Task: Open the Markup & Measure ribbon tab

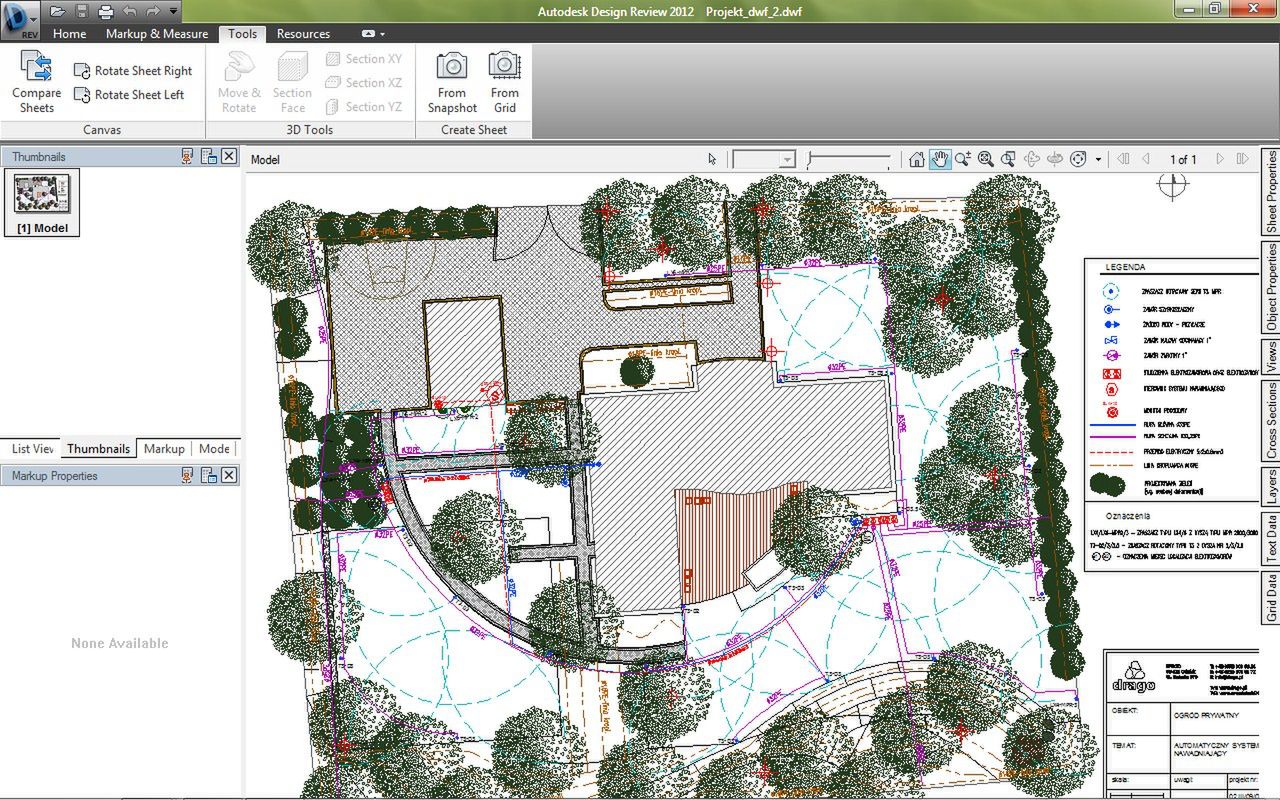Action: (157, 33)
